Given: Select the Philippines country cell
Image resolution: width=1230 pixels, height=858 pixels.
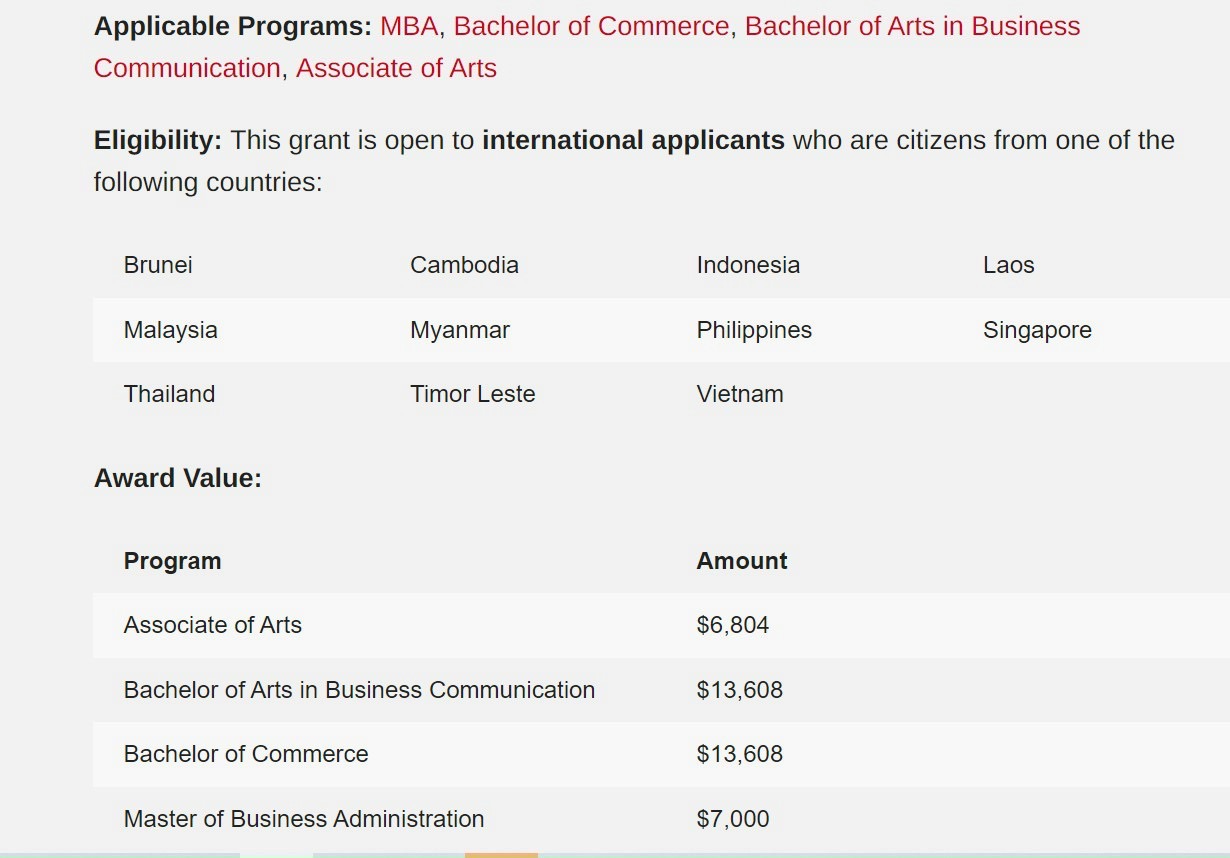Looking at the screenshot, I should point(754,330).
